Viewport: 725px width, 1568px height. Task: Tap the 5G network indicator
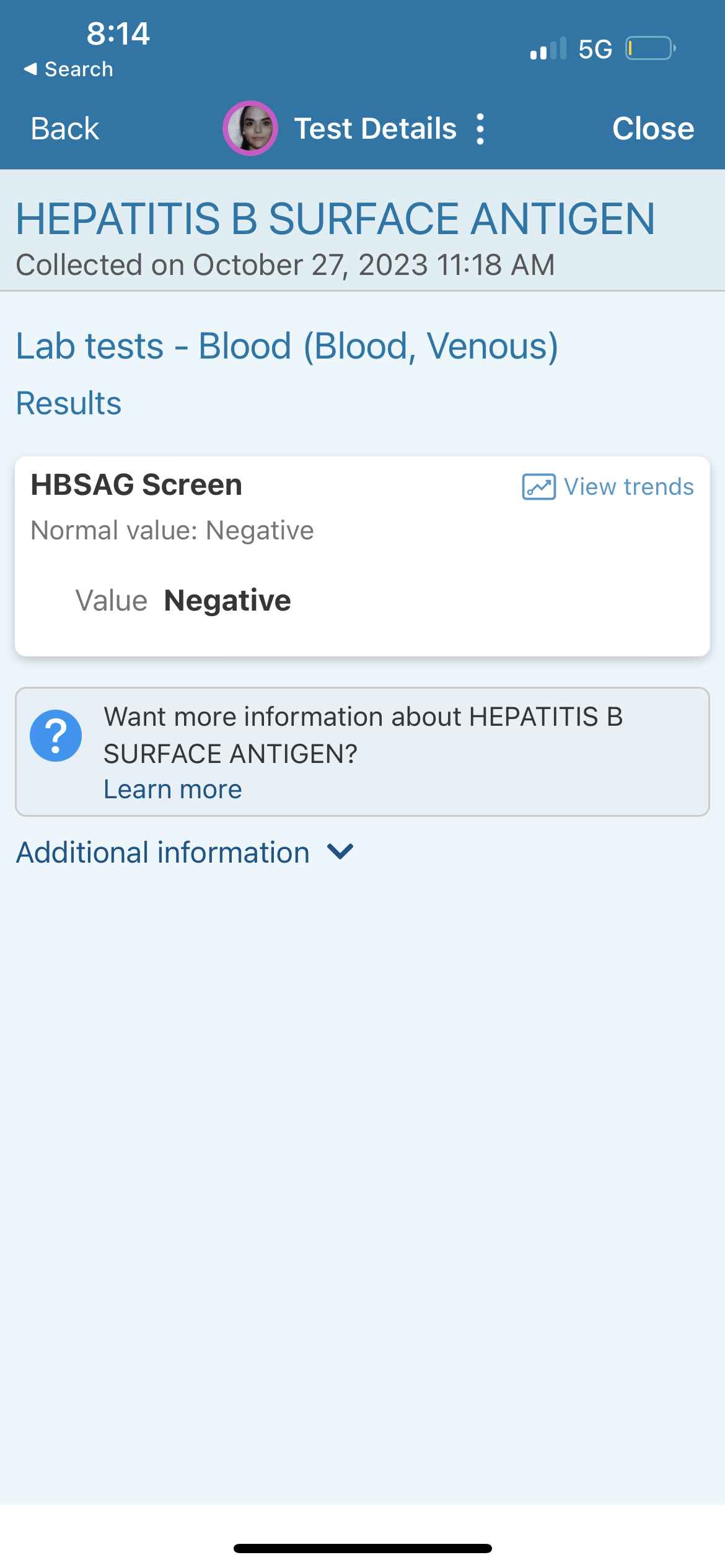[595, 49]
